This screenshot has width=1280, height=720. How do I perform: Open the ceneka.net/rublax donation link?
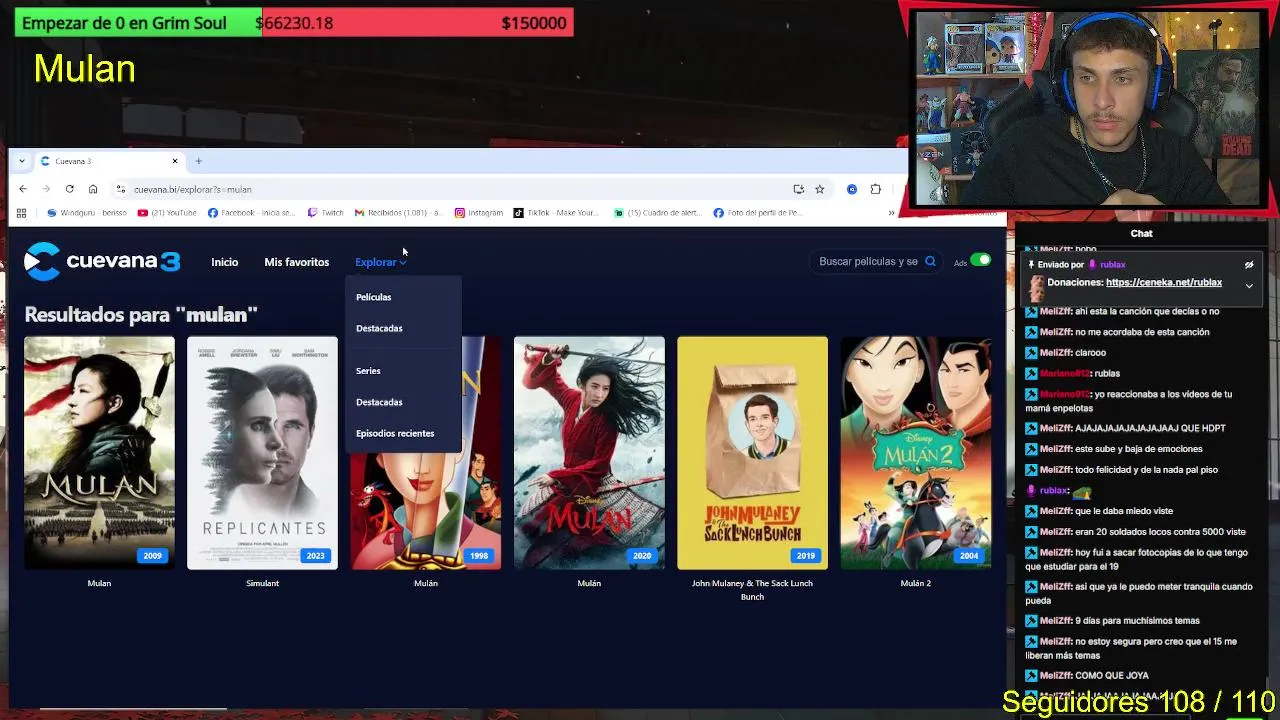click(x=1164, y=283)
